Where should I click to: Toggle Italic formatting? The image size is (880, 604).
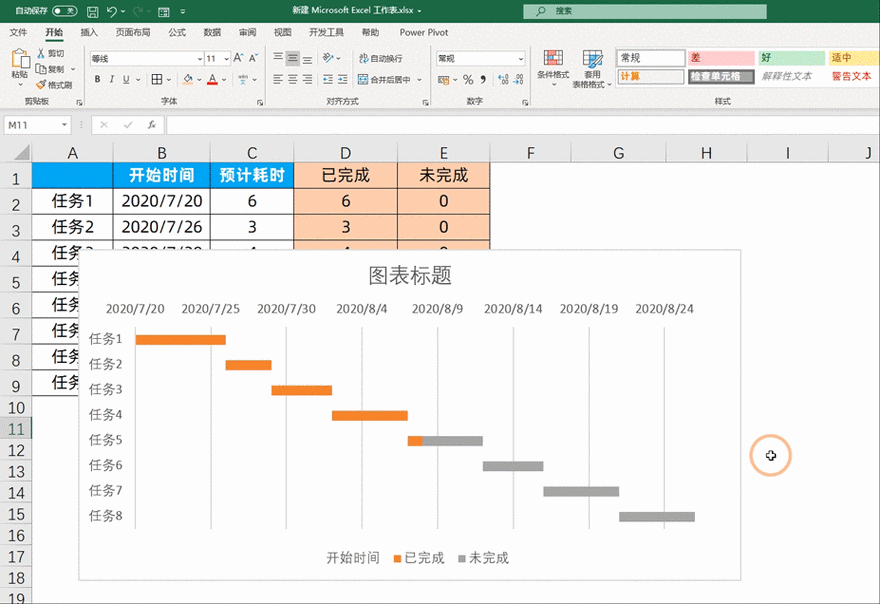click(113, 79)
